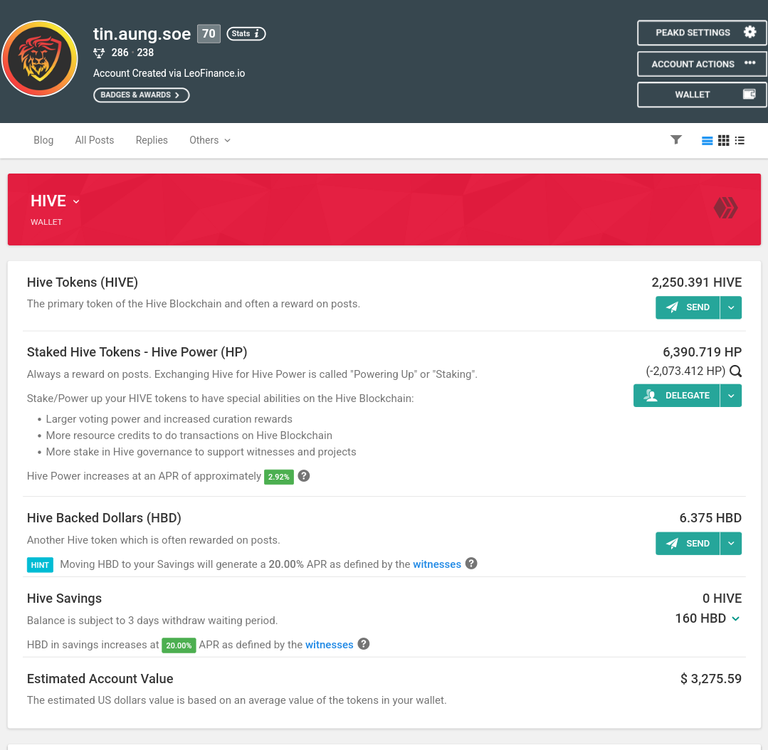Click the Hive logo in the red banner
This screenshot has height=750, width=768.
pos(725,208)
